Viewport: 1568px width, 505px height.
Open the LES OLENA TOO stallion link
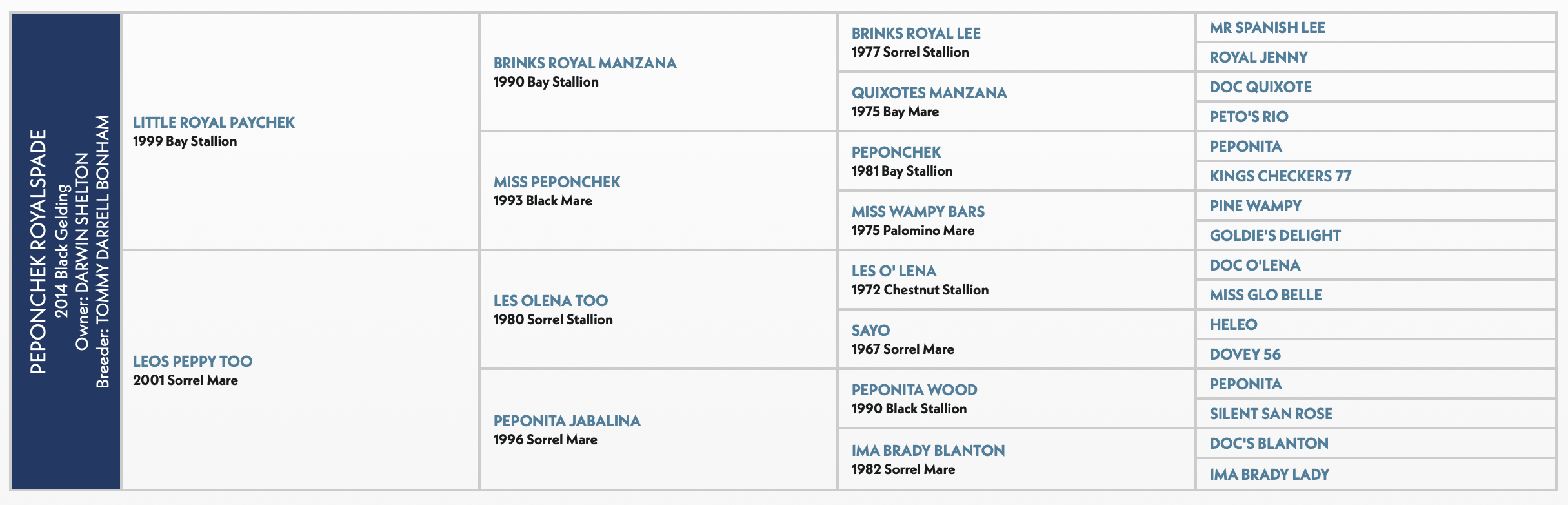[x=550, y=301]
